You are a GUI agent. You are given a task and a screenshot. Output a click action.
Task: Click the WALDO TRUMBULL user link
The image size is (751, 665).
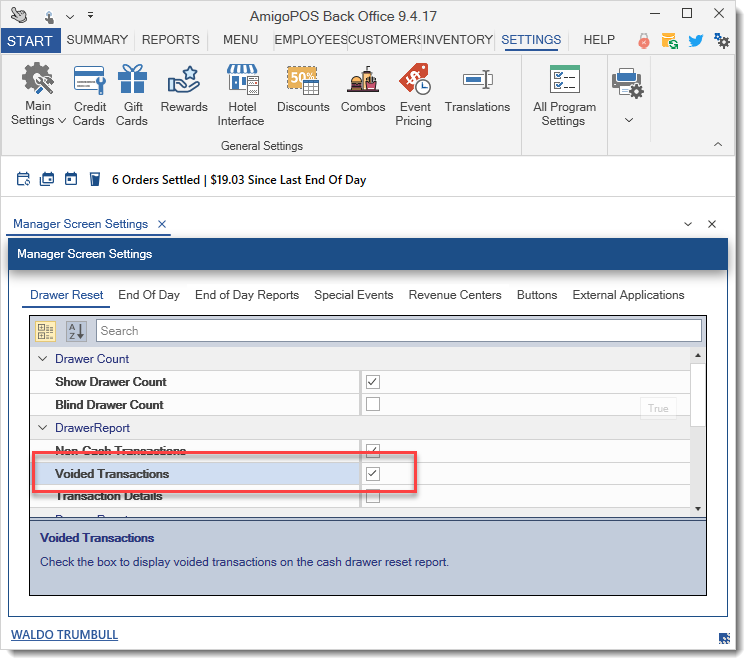(x=62, y=635)
